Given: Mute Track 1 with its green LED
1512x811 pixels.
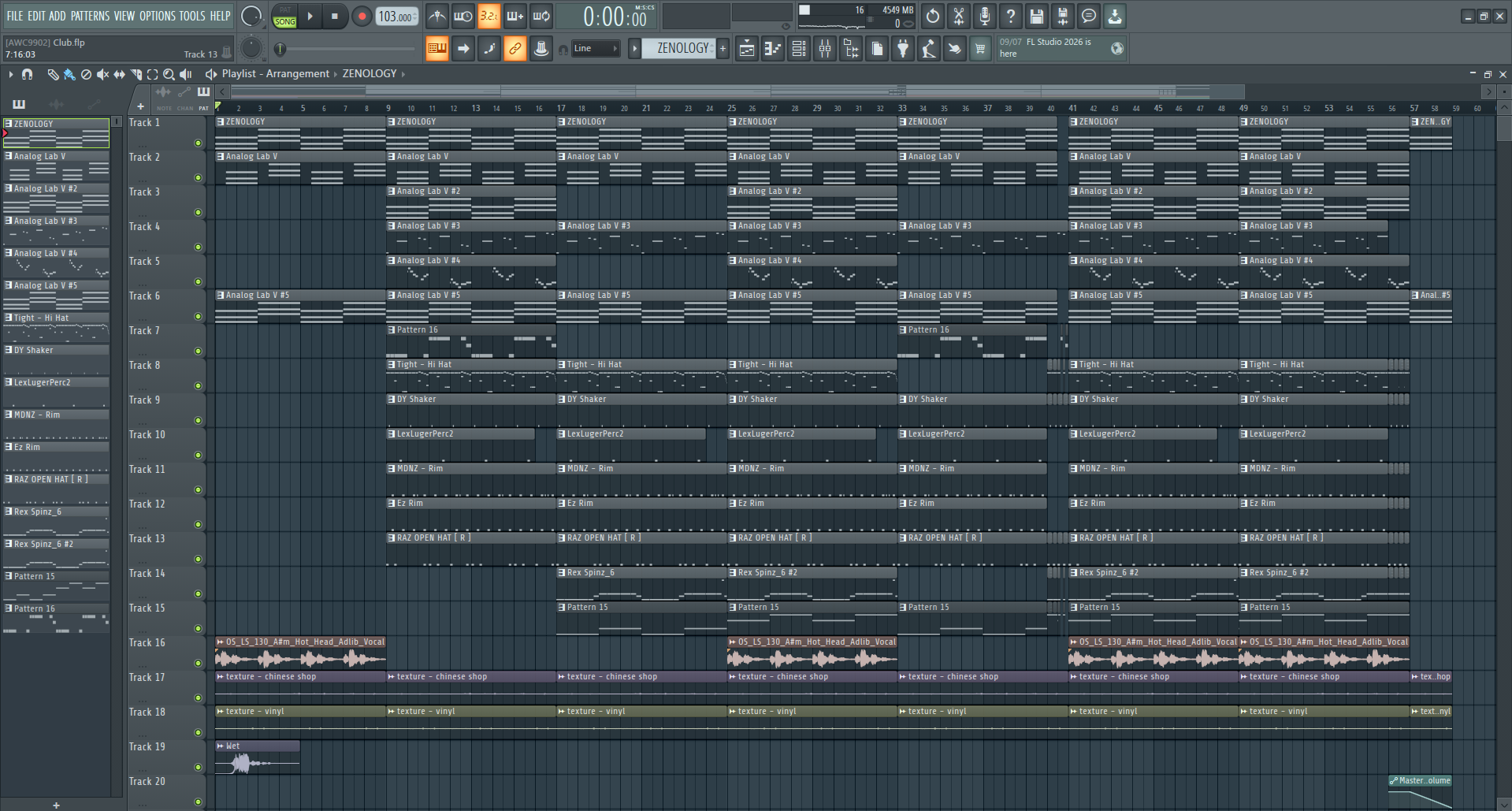Looking at the screenshot, I should pyautogui.click(x=198, y=143).
